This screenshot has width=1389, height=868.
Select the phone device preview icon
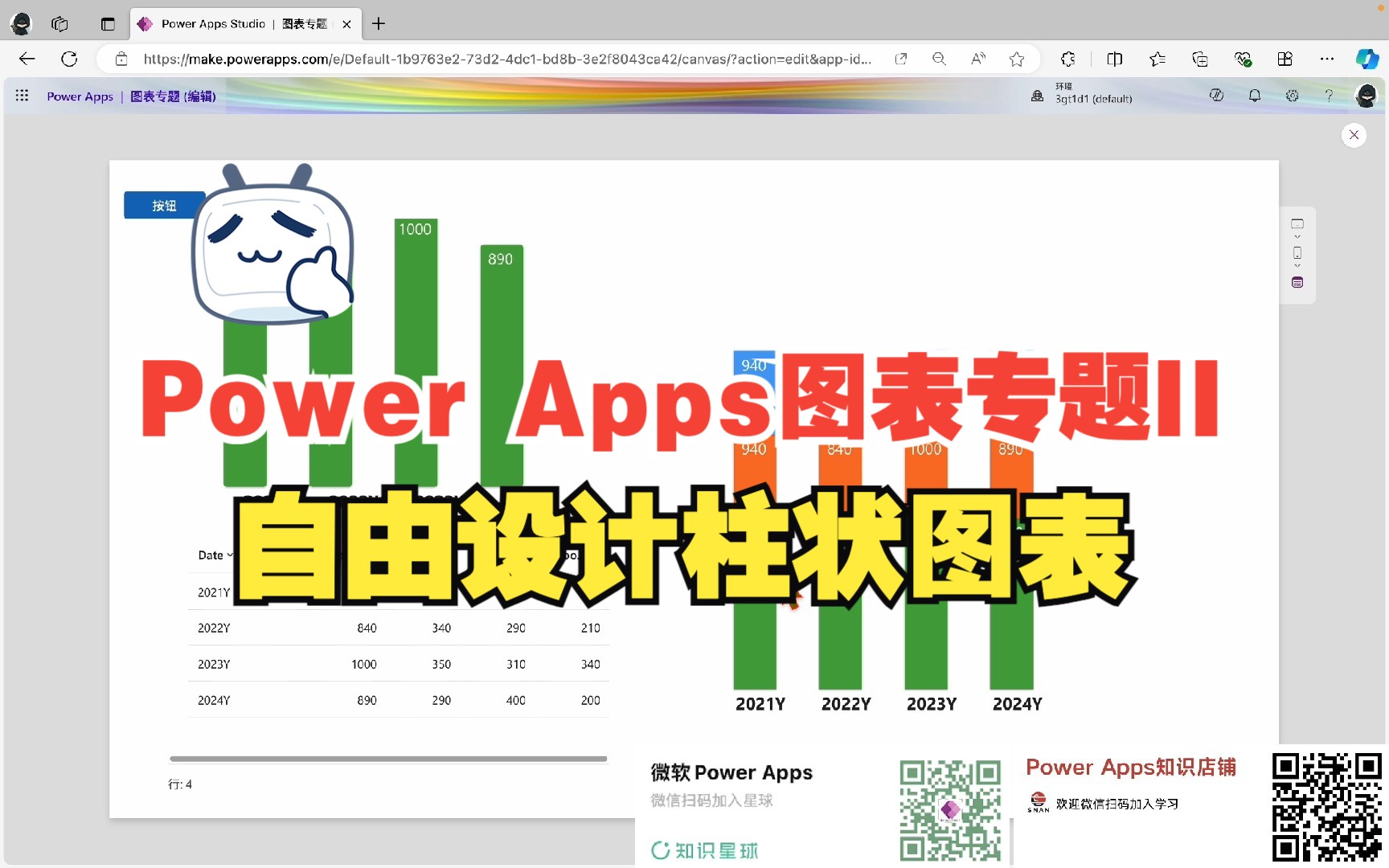tap(1297, 252)
